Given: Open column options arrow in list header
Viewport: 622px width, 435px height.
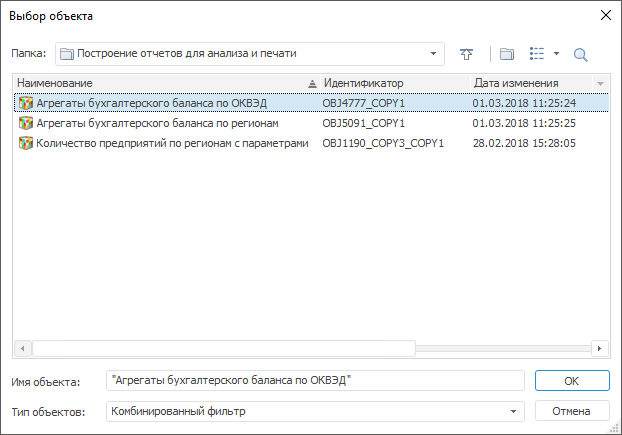Looking at the screenshot, I should point(600,83).
